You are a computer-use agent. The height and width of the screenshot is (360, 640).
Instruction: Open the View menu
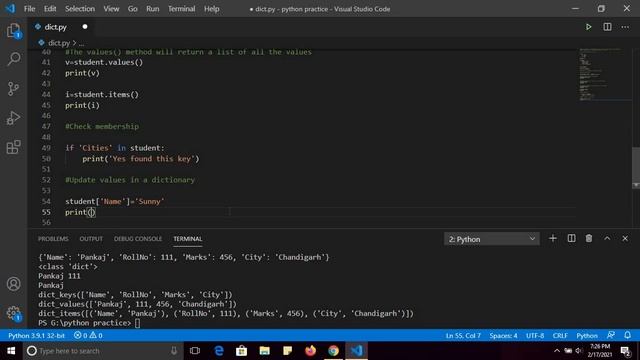click(111, 9)
